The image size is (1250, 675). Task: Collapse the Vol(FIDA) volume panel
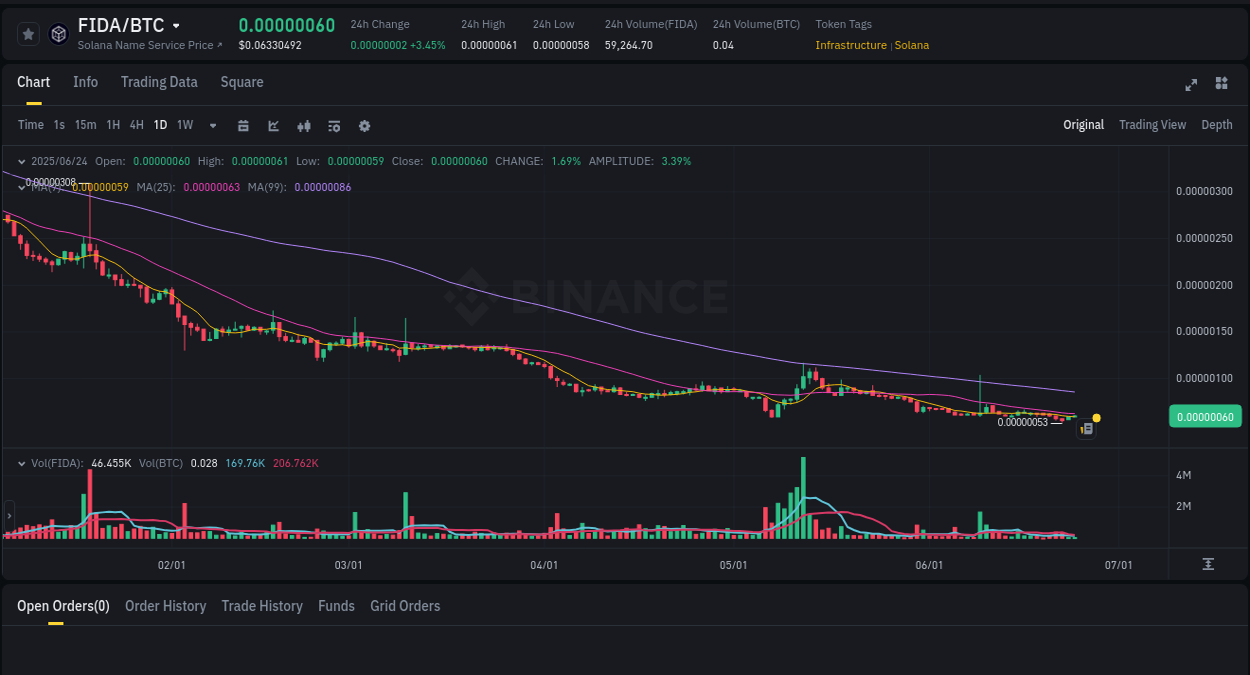[22, 463]
